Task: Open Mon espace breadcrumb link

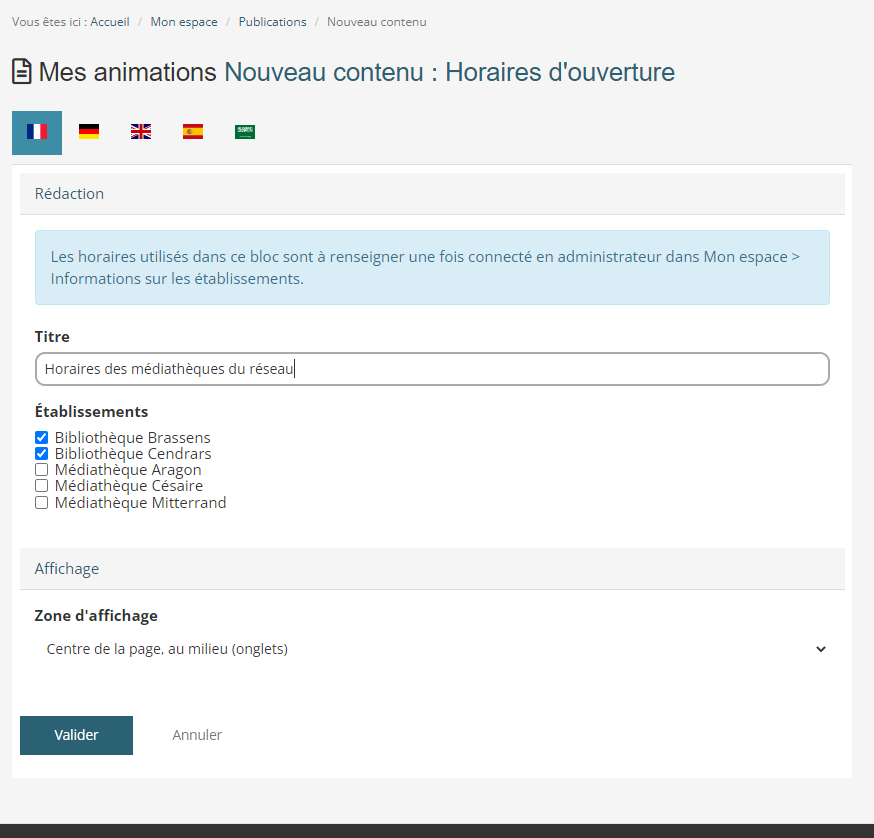Action: click(184, 22)
